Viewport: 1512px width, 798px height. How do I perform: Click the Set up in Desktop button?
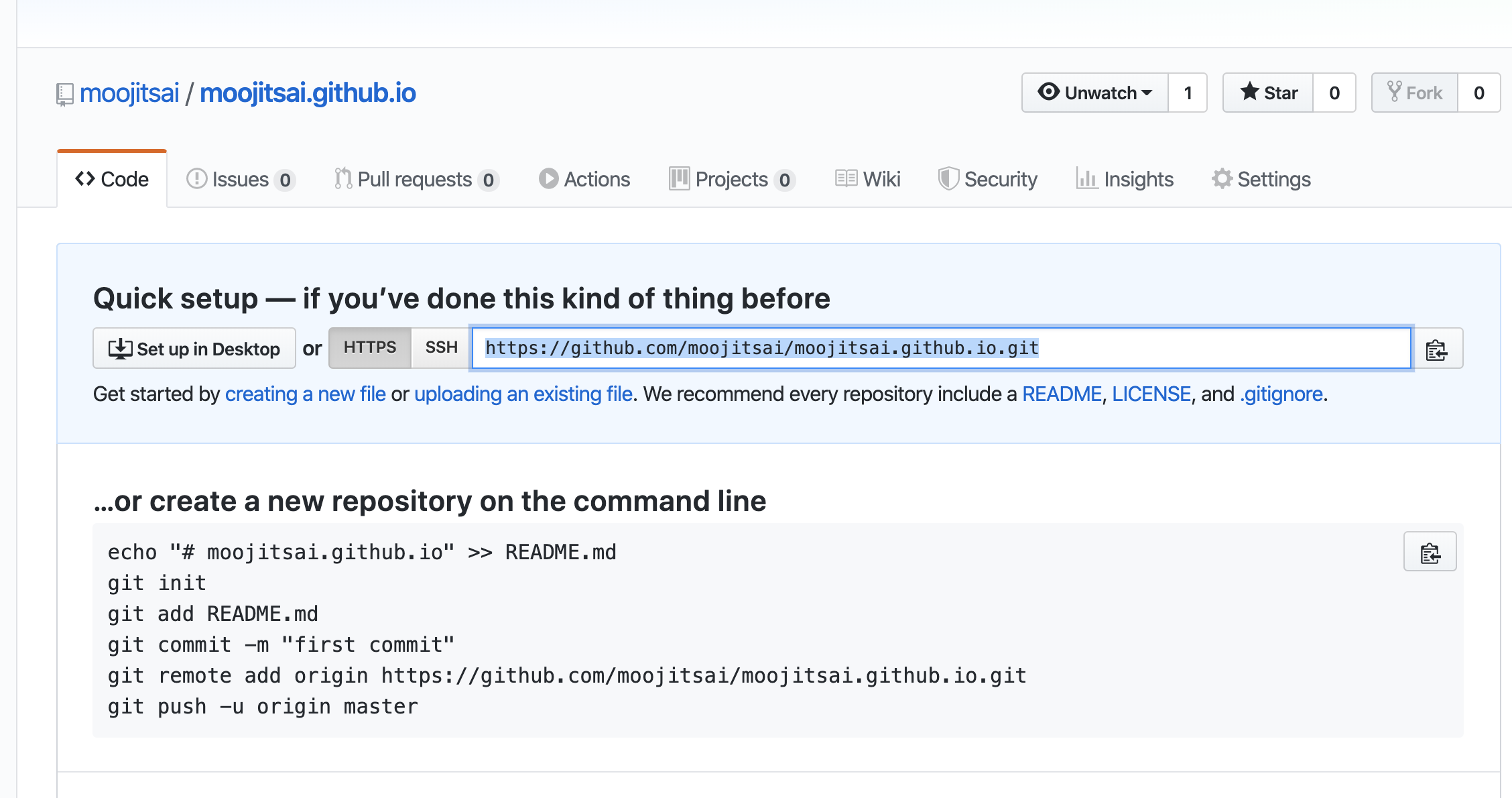tap(194, 348)
